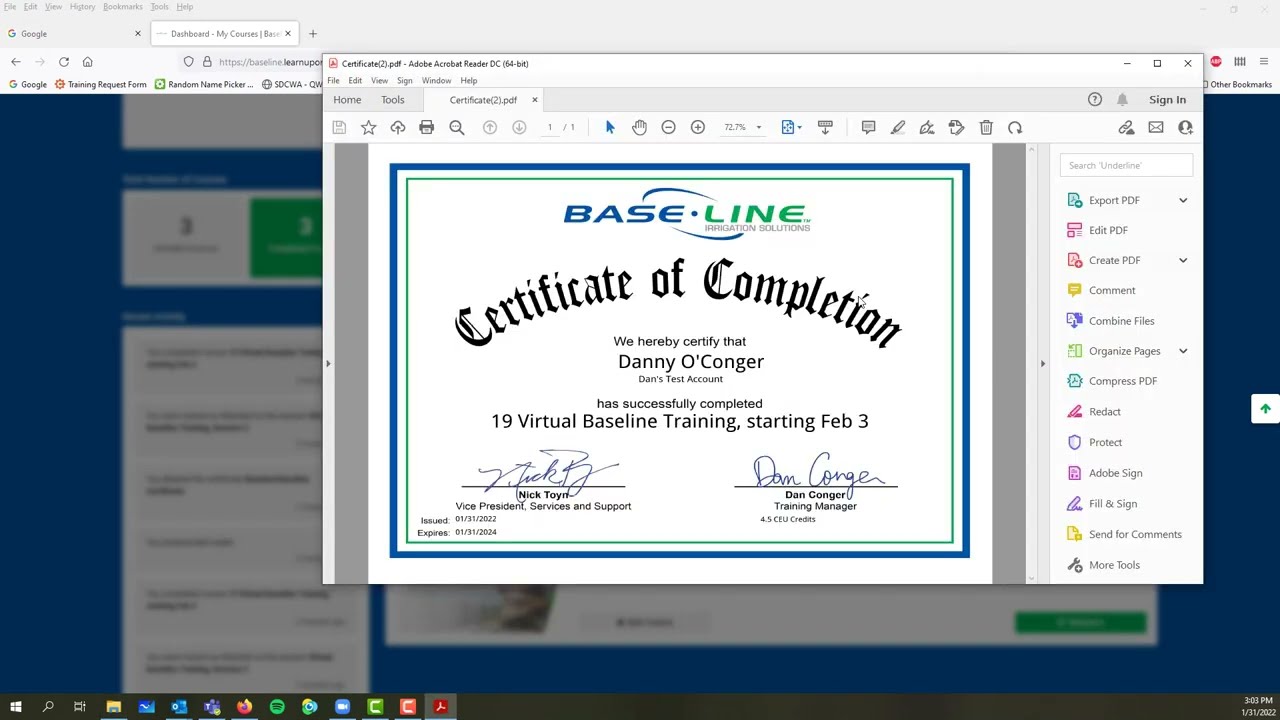1280x720 pixels.
Task: Click the upload to cloud icon
Action: point(398,128)
